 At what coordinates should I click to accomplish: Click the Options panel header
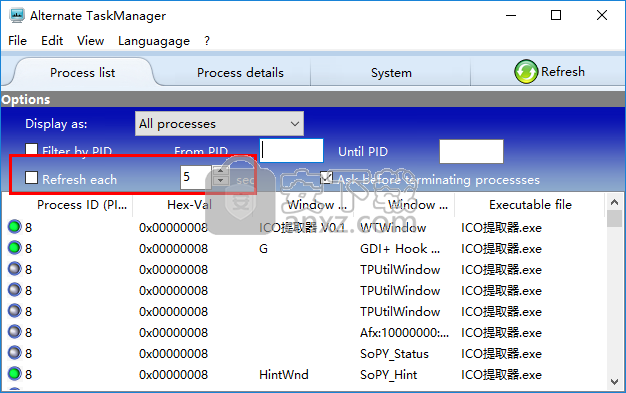pyautogui.click(x=313, y=99)
